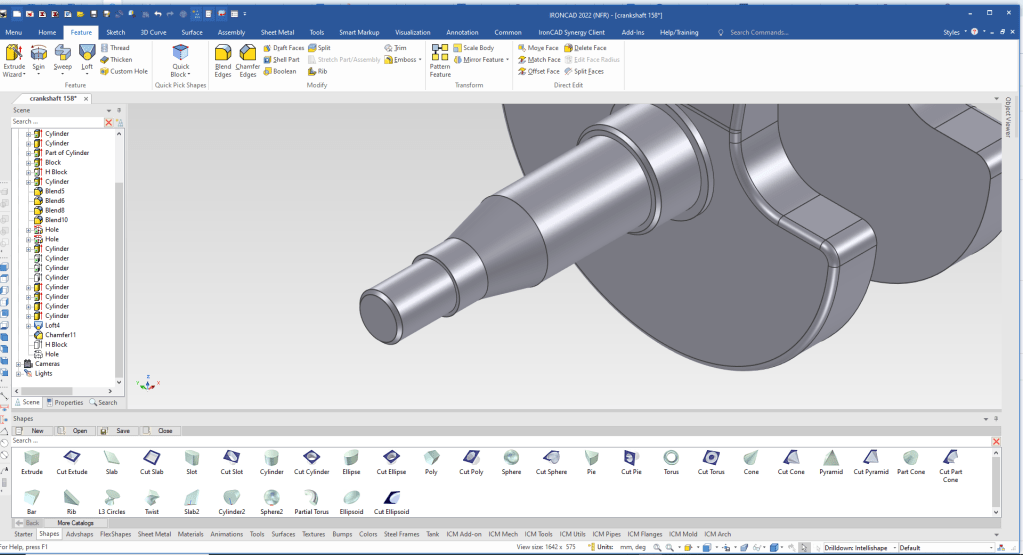This screenshot has height=555, width=1023.
Task: Click the More Catalogs button
Action: tap(75, 523)
